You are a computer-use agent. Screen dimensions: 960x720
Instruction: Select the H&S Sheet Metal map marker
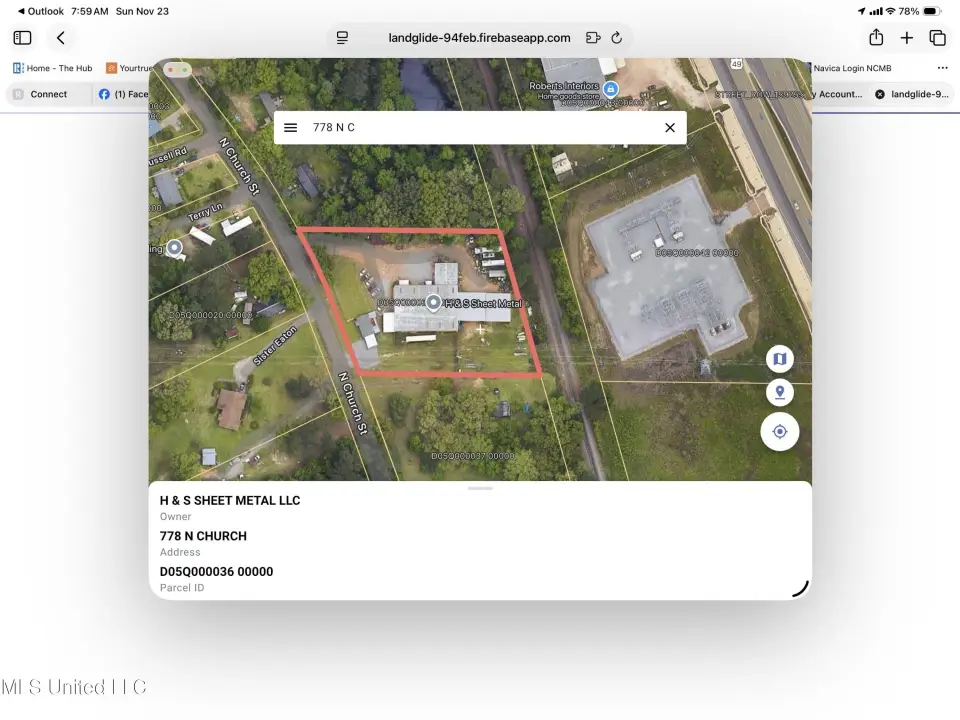coord(433,302)
